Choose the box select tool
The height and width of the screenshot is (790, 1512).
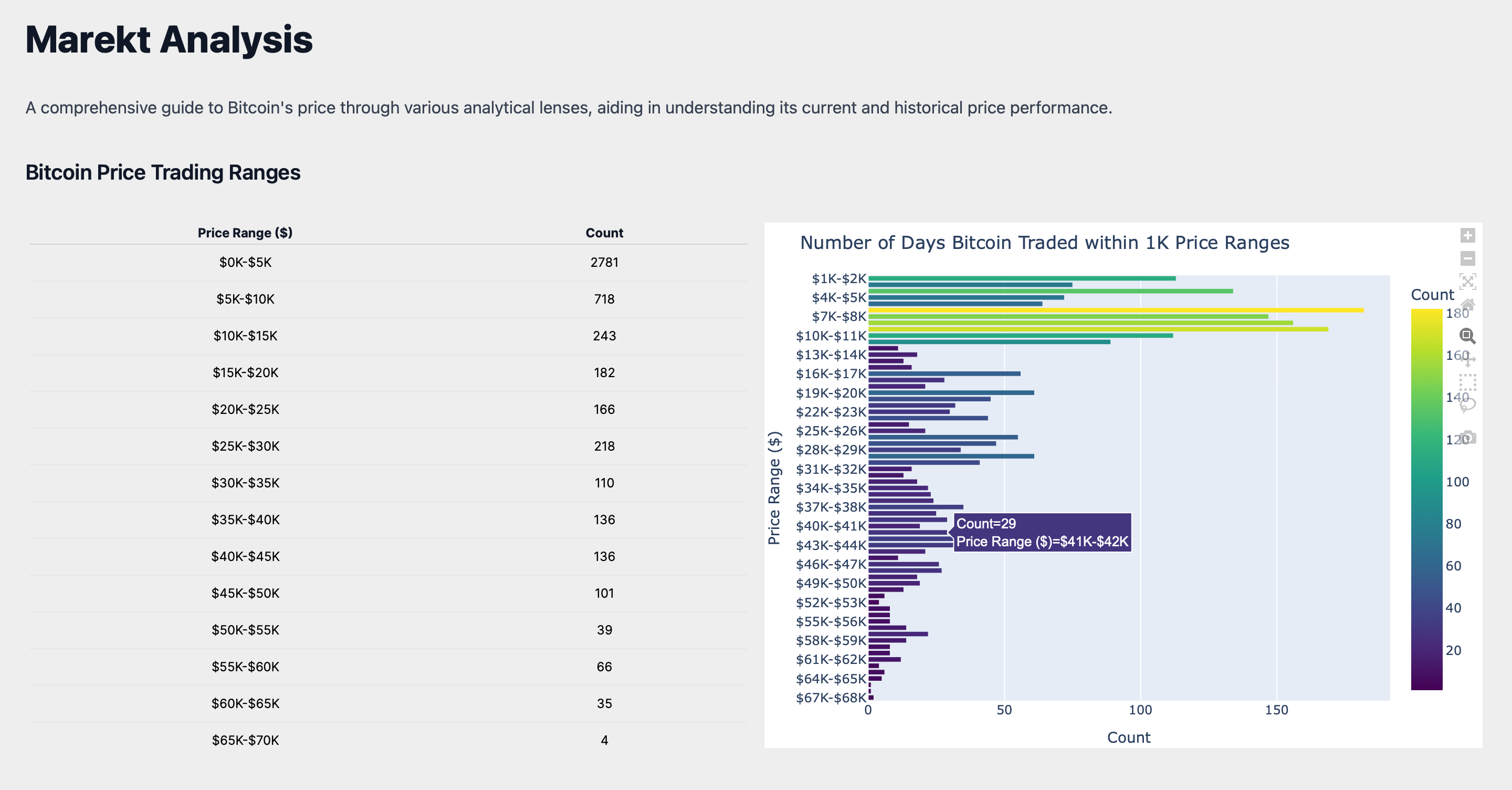pyautogui.click(x=1467, y=382)
